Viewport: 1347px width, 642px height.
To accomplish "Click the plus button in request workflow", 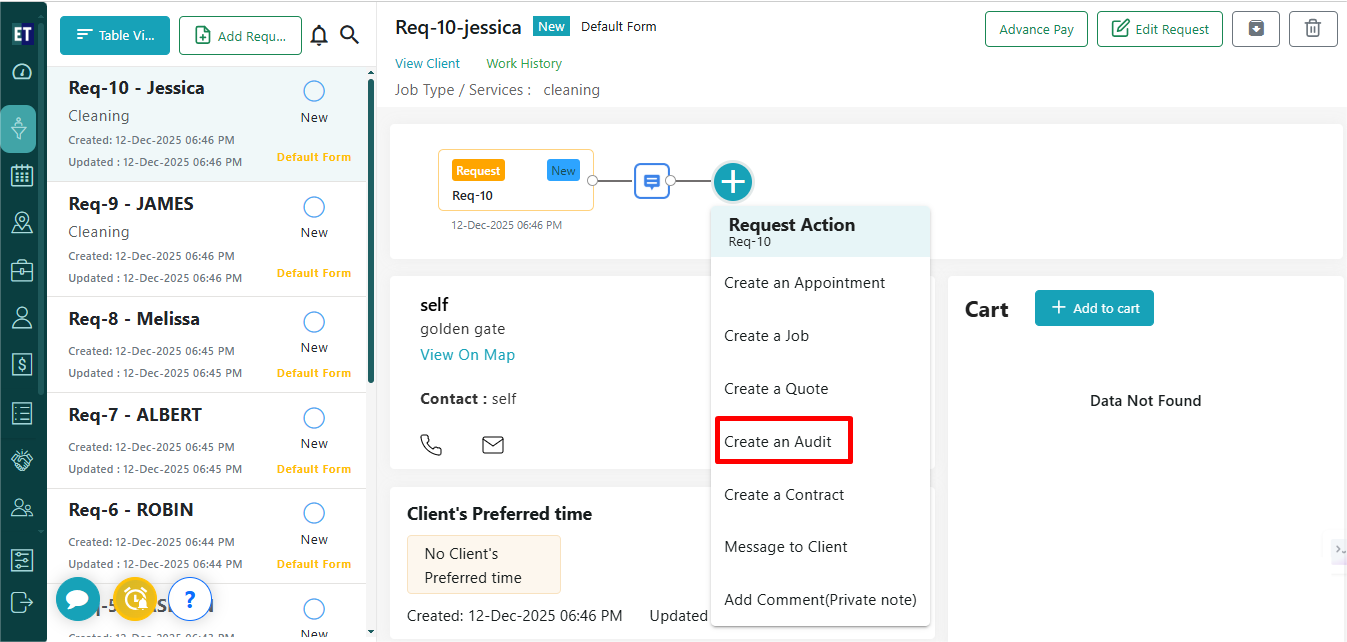I will point(733,182).
